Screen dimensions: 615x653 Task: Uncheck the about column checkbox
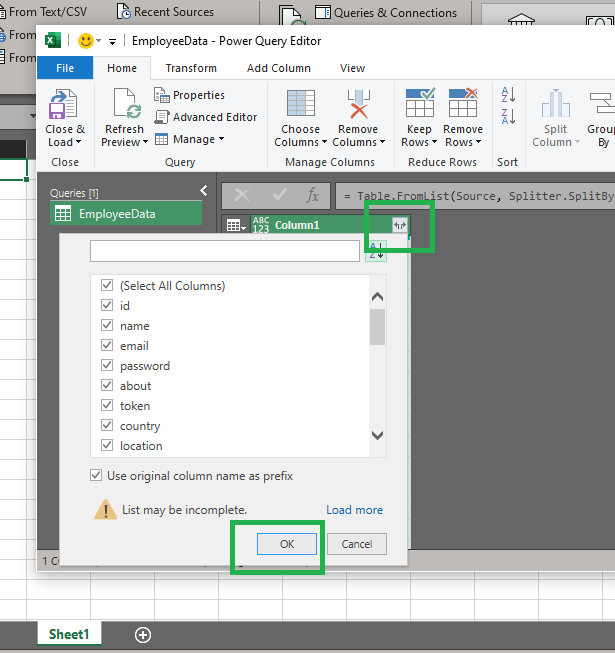tap(107, 385)
